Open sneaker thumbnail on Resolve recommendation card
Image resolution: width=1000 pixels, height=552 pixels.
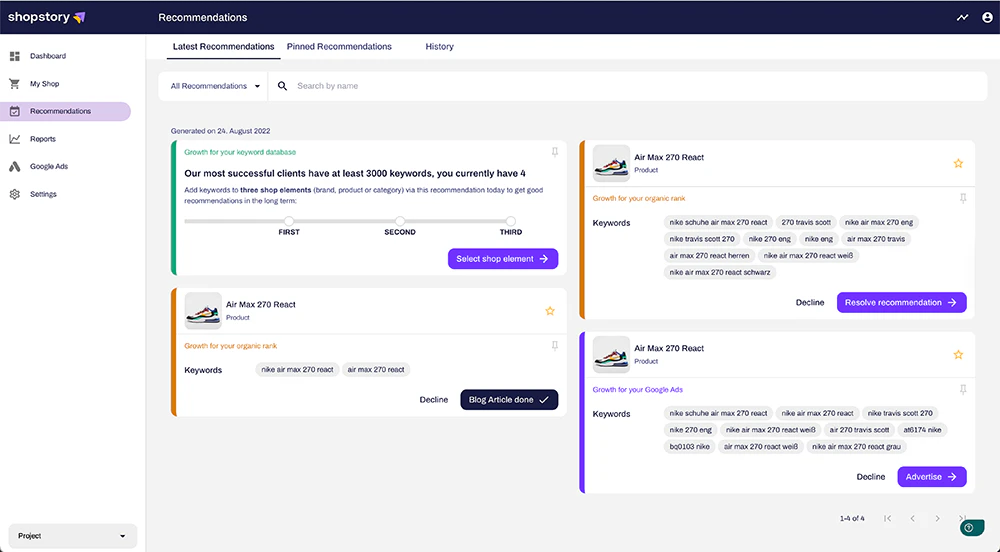(611, 163)
